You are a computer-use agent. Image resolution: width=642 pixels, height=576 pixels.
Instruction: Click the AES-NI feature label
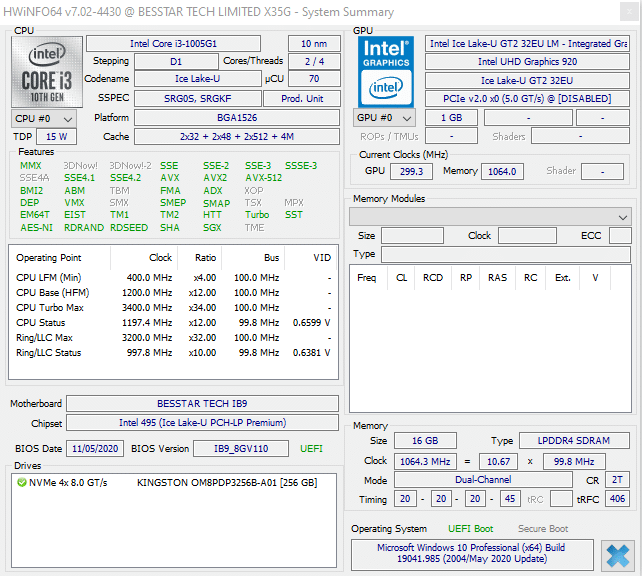(36, 228)
